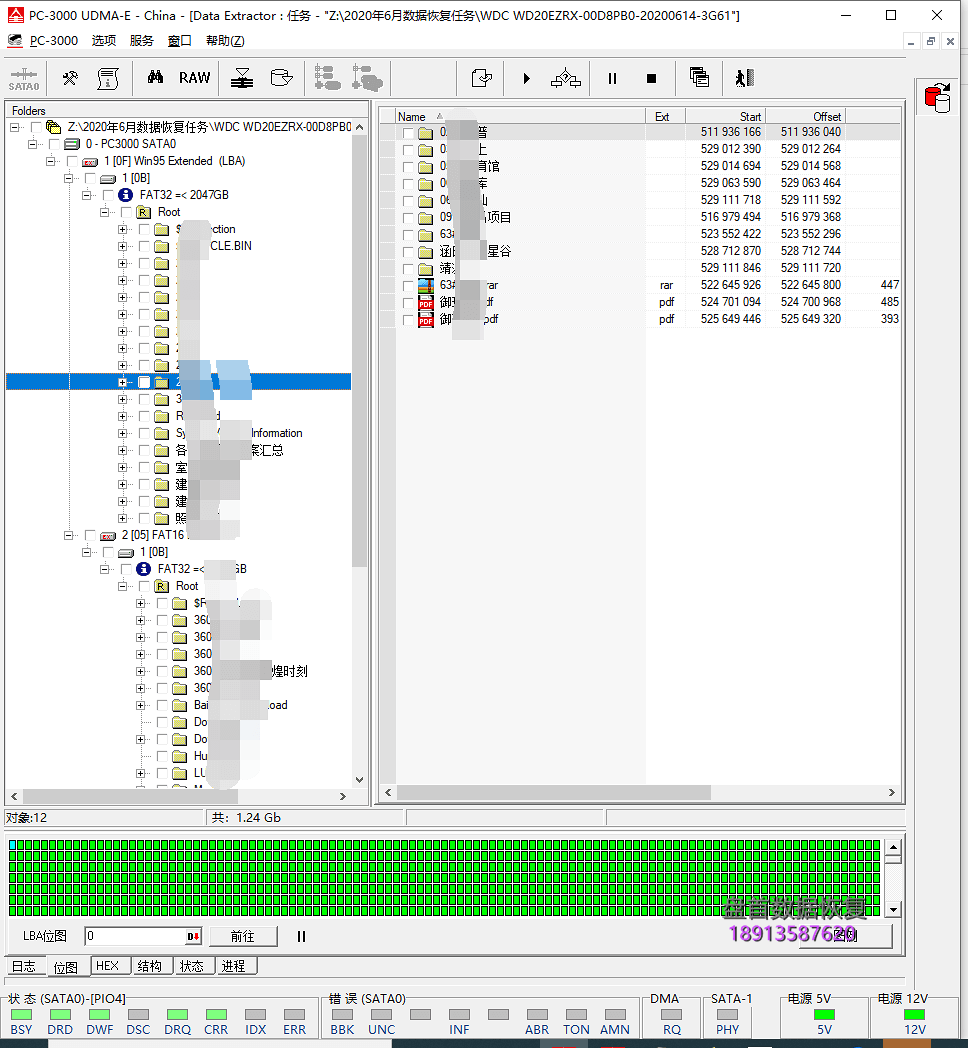Check the checkbox of folder row with Start 511 936 166
968x1048 pixels.
point(408,133)
